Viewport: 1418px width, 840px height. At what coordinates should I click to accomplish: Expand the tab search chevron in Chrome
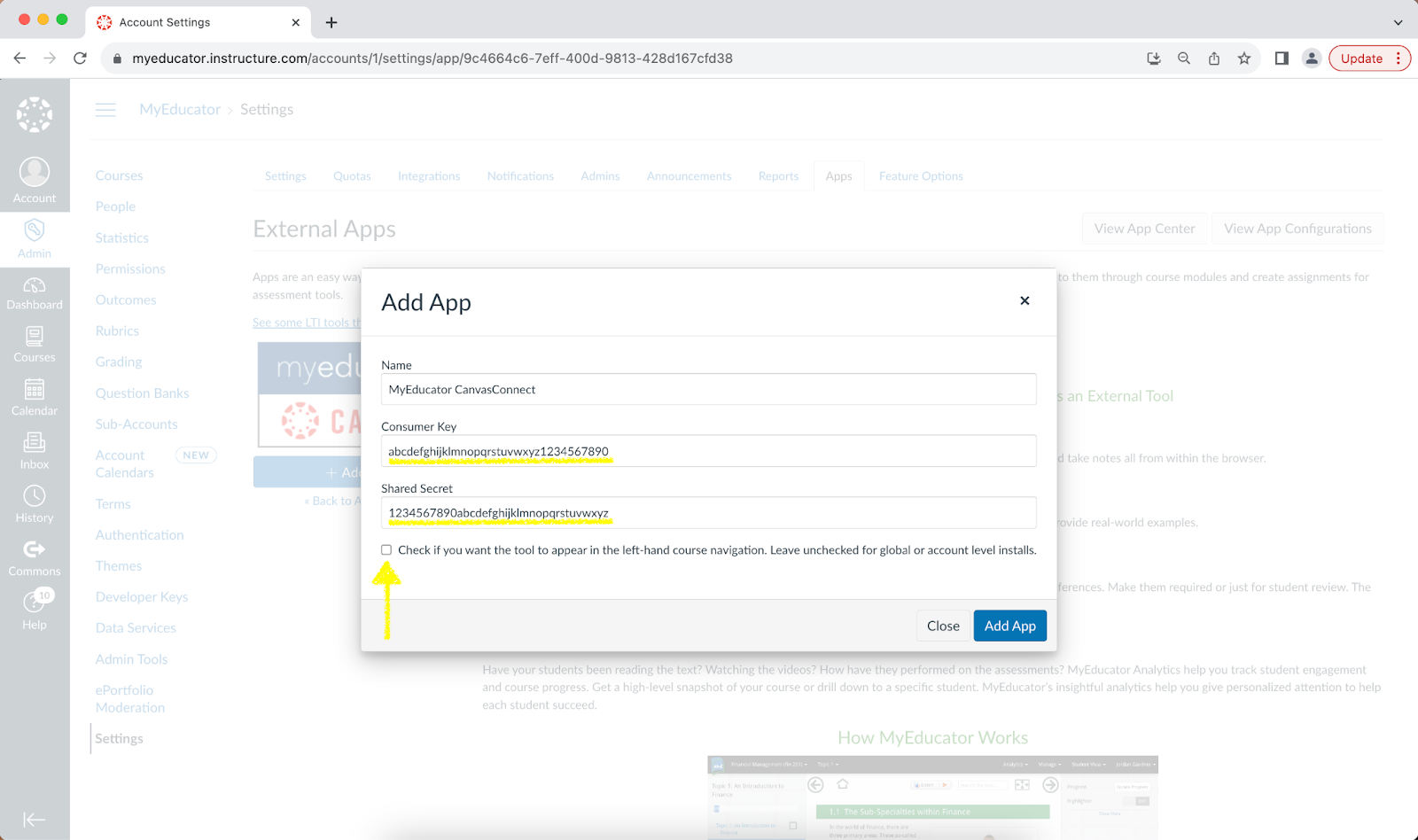[x=1398, y=22]
